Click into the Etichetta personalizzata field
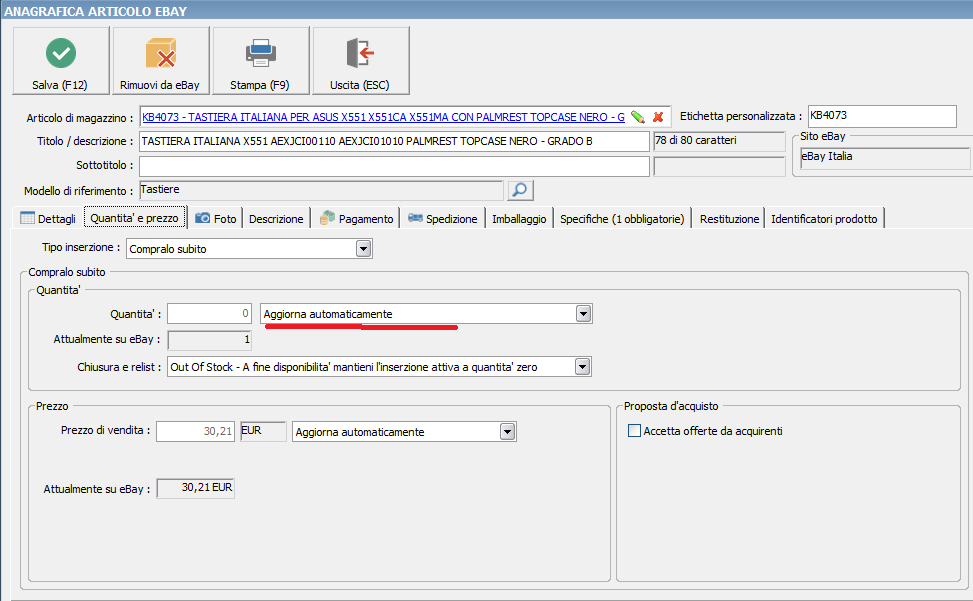This screenshot has width=973, height=601. (x=882, y=116)
